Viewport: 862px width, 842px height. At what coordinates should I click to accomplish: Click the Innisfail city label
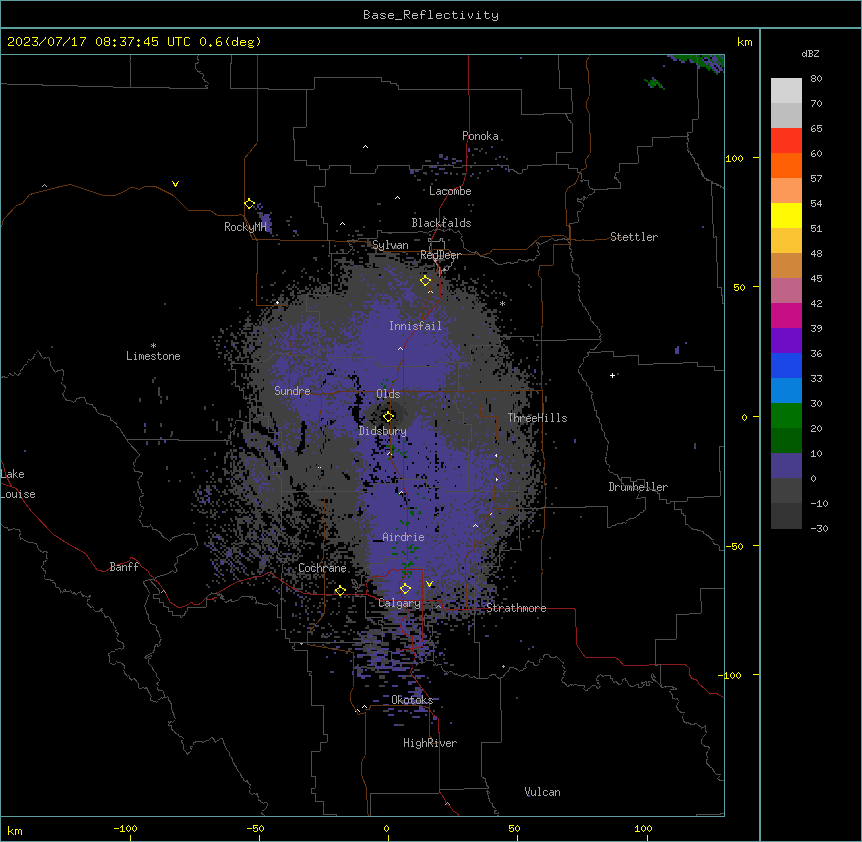[x=415, y=326]
